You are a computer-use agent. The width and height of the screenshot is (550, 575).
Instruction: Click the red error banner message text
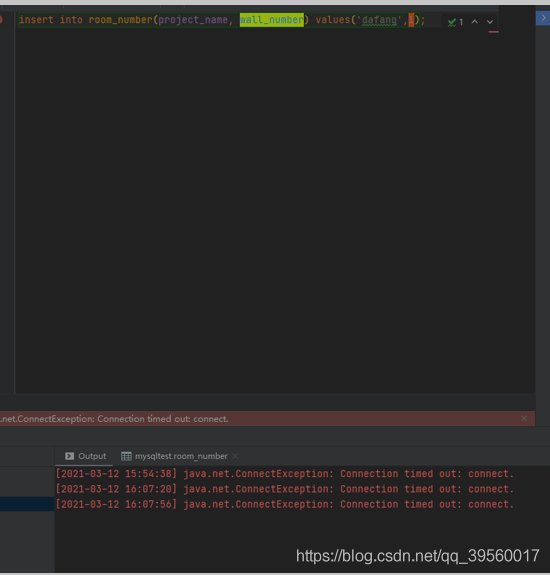114,419
